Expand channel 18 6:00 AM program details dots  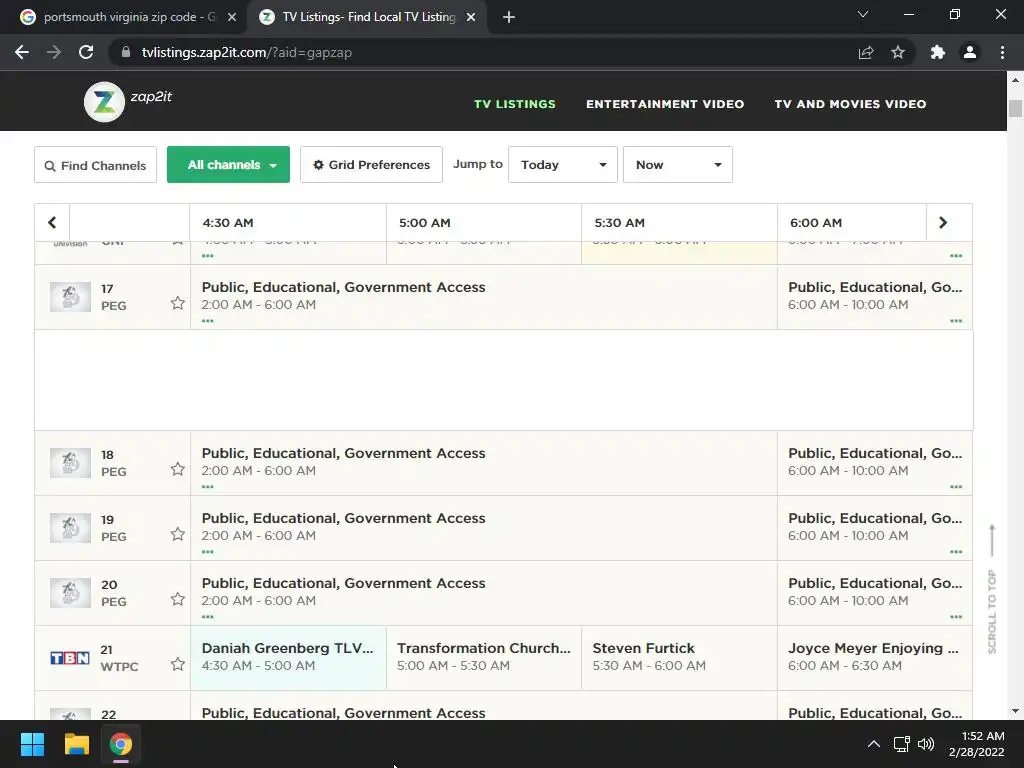[956, 487]
